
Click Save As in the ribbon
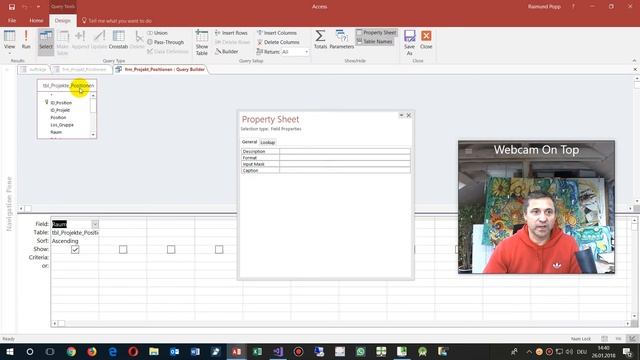tap(409, 42)
